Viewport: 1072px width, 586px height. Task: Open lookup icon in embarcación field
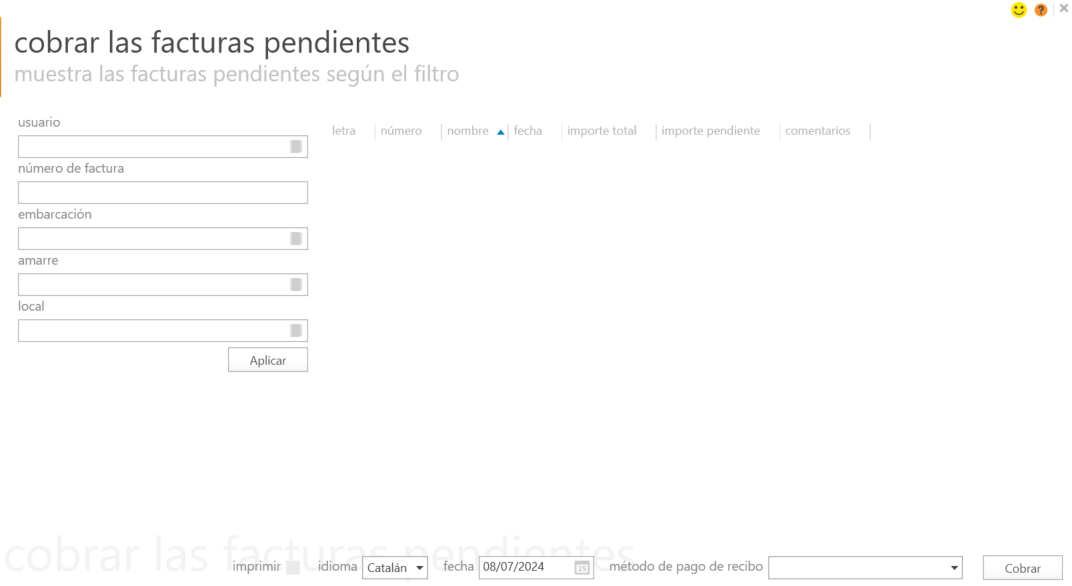(296, 239)
